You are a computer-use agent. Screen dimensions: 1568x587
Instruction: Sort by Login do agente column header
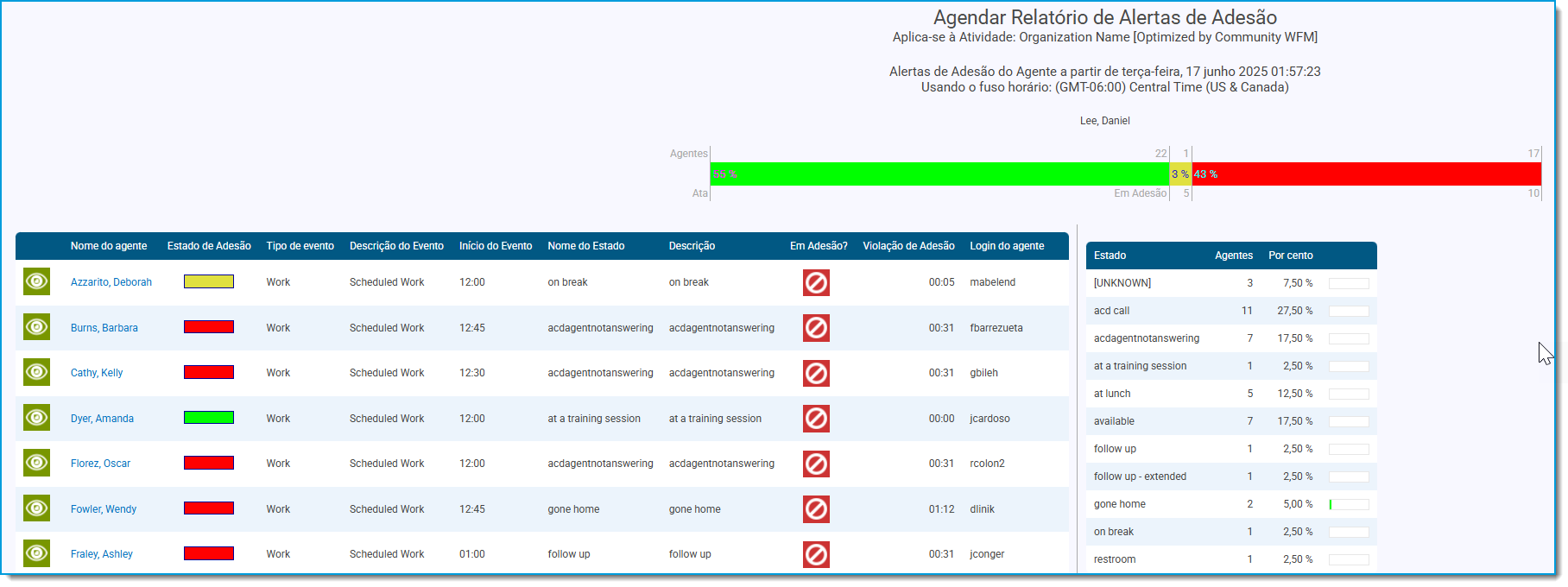click(x=1007, y=246)
